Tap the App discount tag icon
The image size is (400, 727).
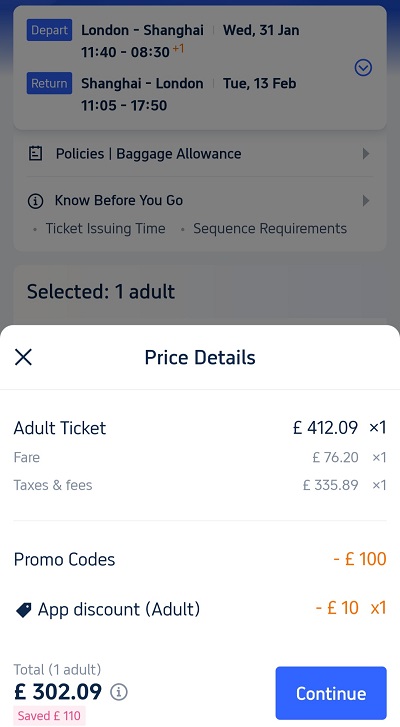[24, 610]
